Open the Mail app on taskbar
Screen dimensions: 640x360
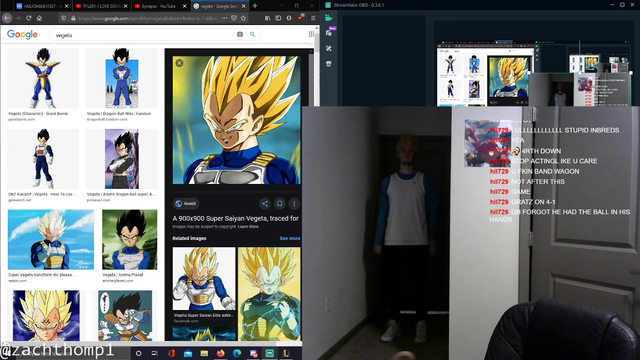click(x=188, y=353)
